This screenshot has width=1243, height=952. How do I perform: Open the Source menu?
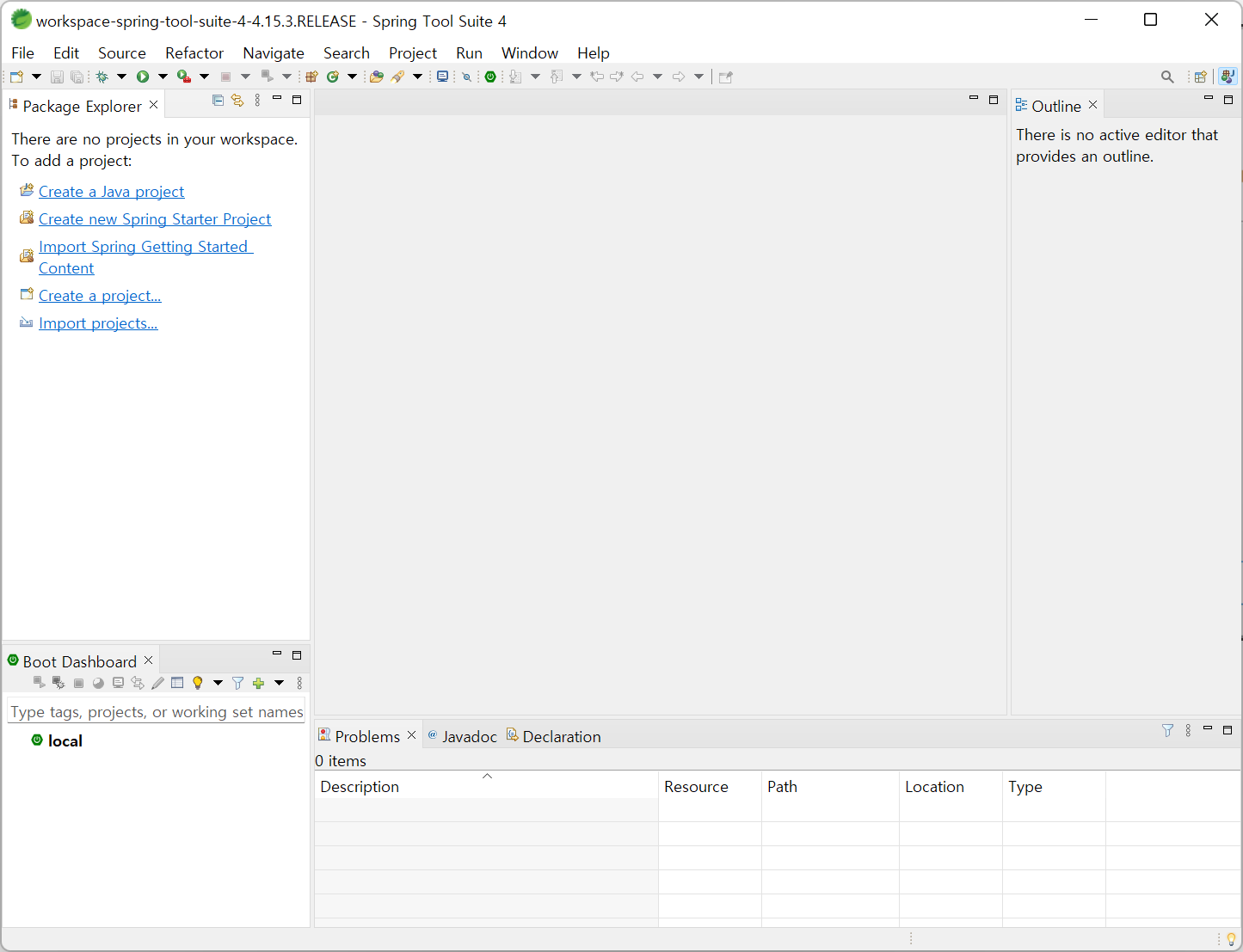click(122, 53)
